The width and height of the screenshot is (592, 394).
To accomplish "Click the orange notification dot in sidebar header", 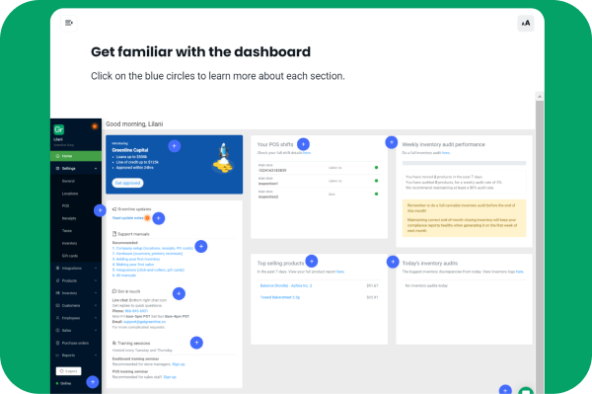I will (x=94, y=126).
